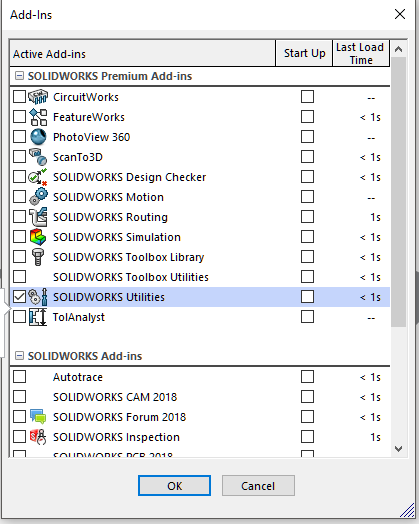Click the SOLIDWORKS Routing pipe icon
Screen dimensions: 419x524
[38, 217]
